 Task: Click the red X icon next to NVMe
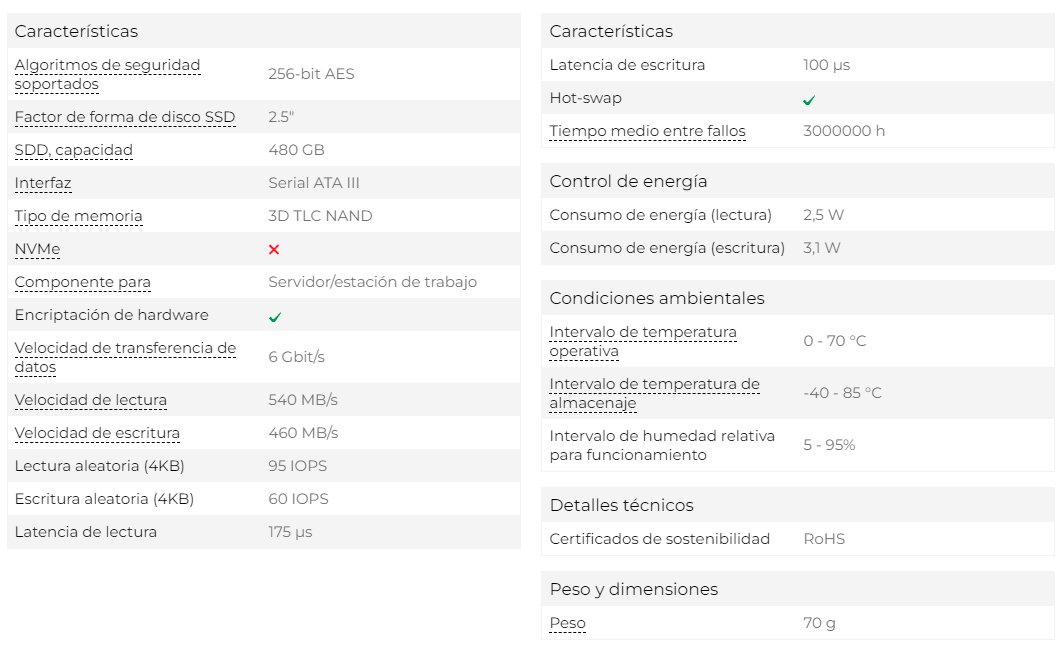[274, 249]
